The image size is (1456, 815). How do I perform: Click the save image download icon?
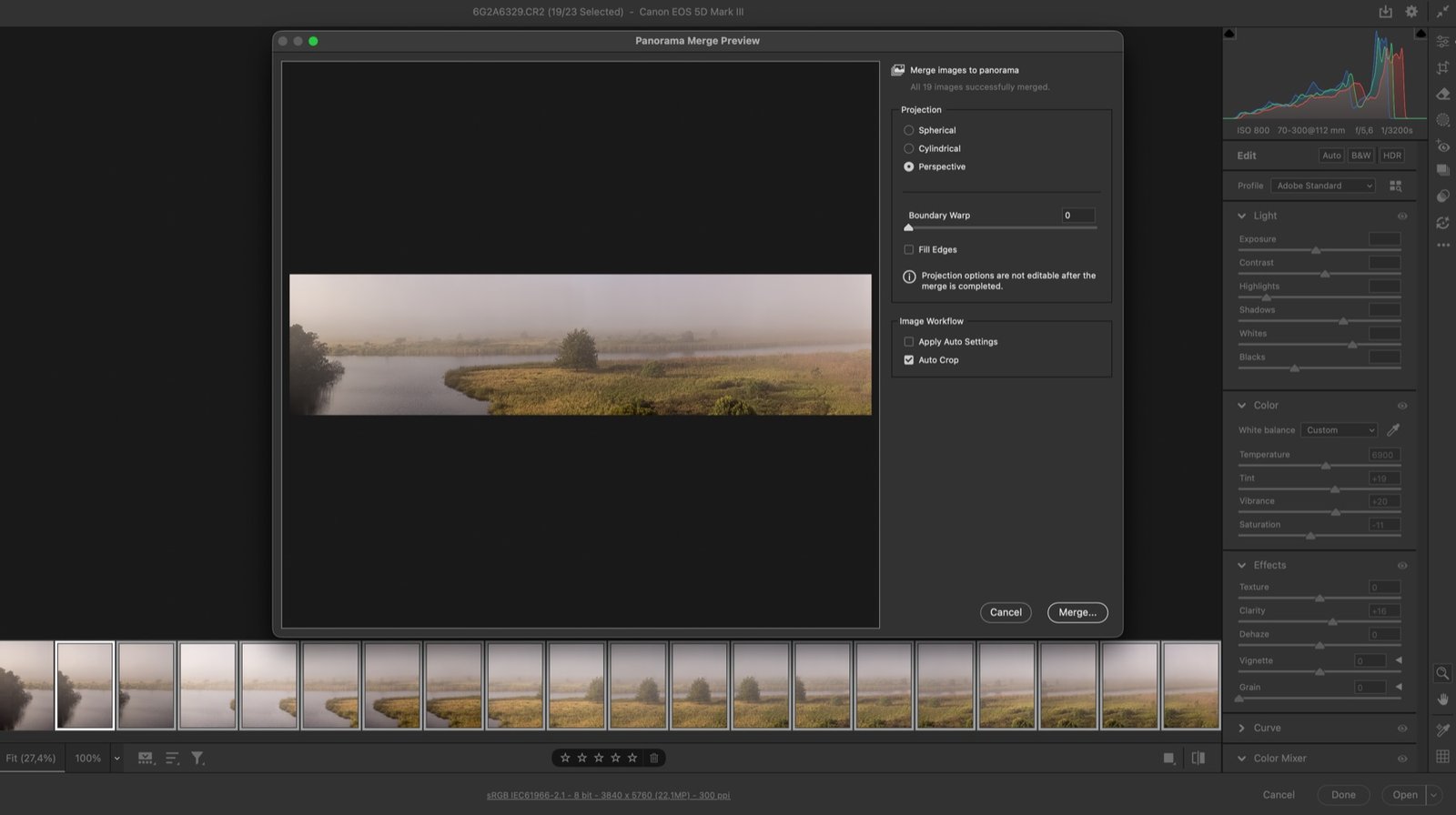click(1385, 12)
